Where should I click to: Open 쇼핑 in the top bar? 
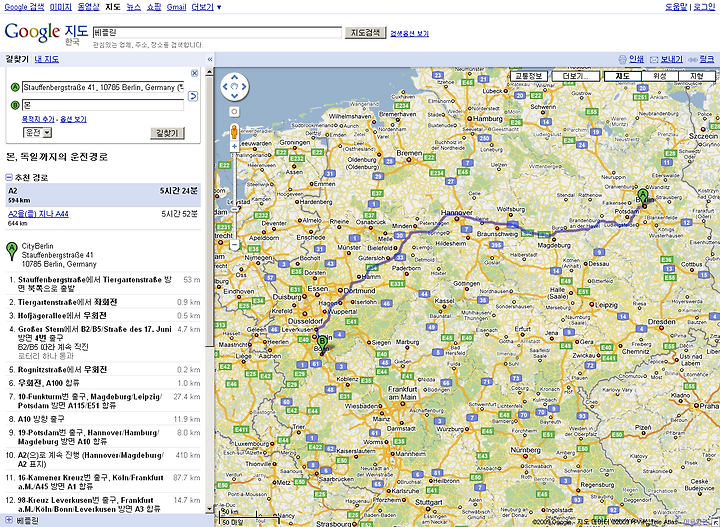click(x=154, y=7)
